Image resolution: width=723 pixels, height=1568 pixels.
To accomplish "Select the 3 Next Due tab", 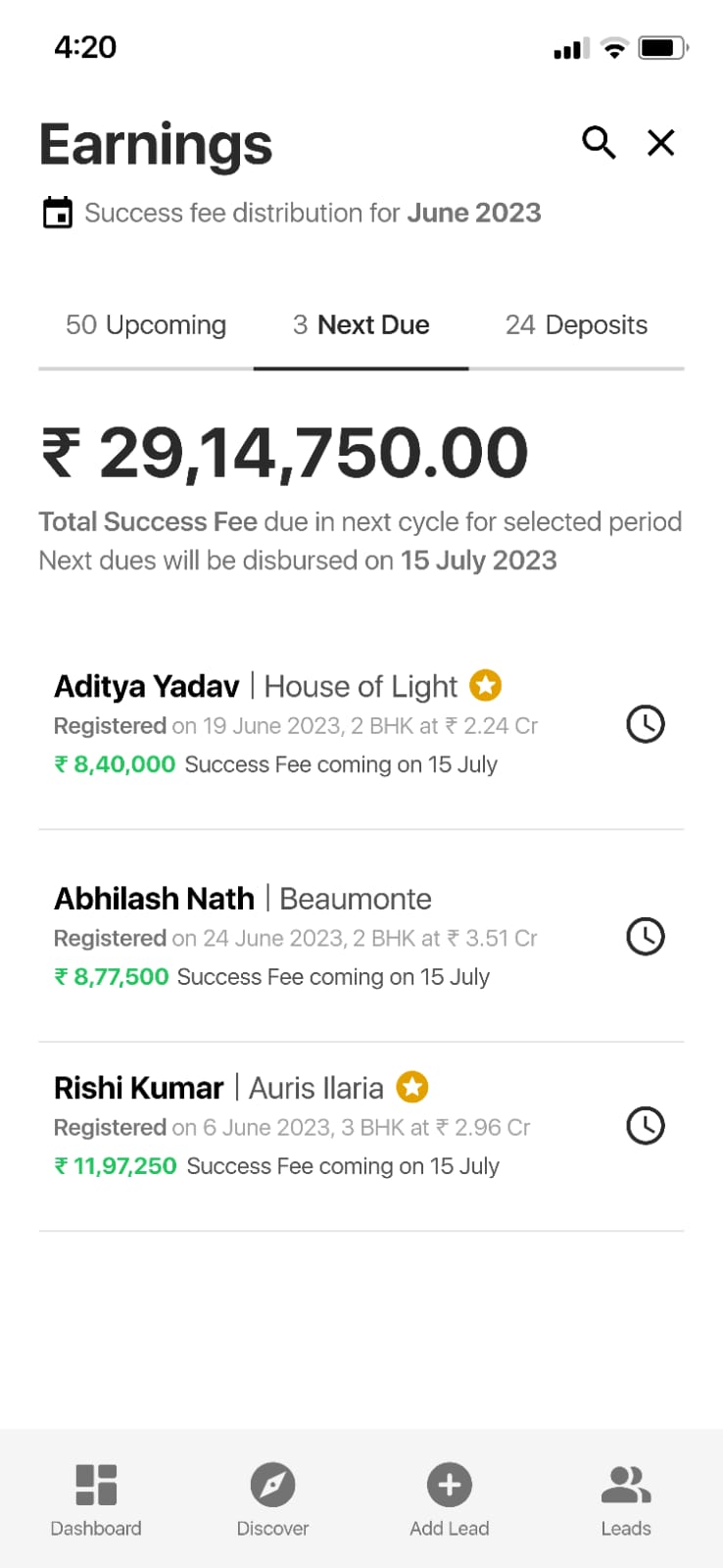I will (x=361, y=325).
